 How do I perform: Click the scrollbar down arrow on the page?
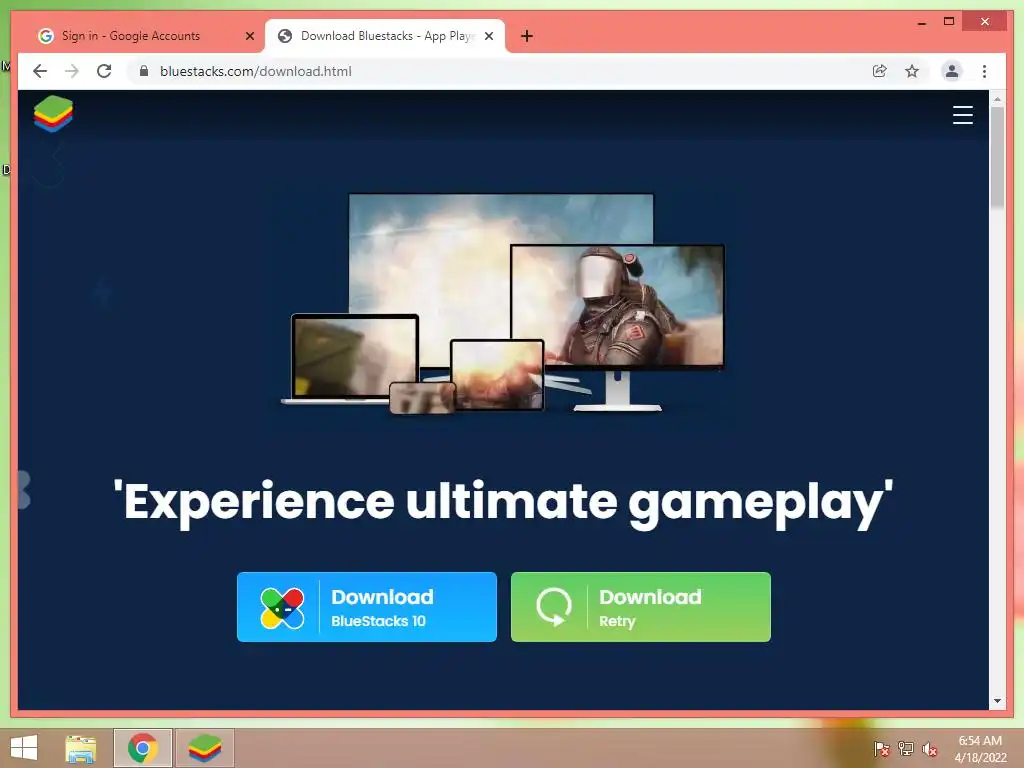[x=997, y=701]
